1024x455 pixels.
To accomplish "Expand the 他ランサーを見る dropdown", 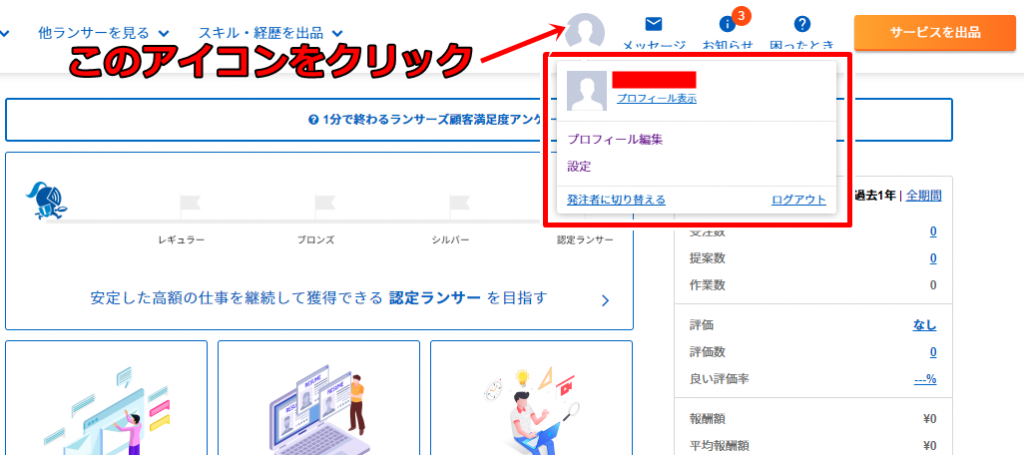I will [x=104, y=32].
